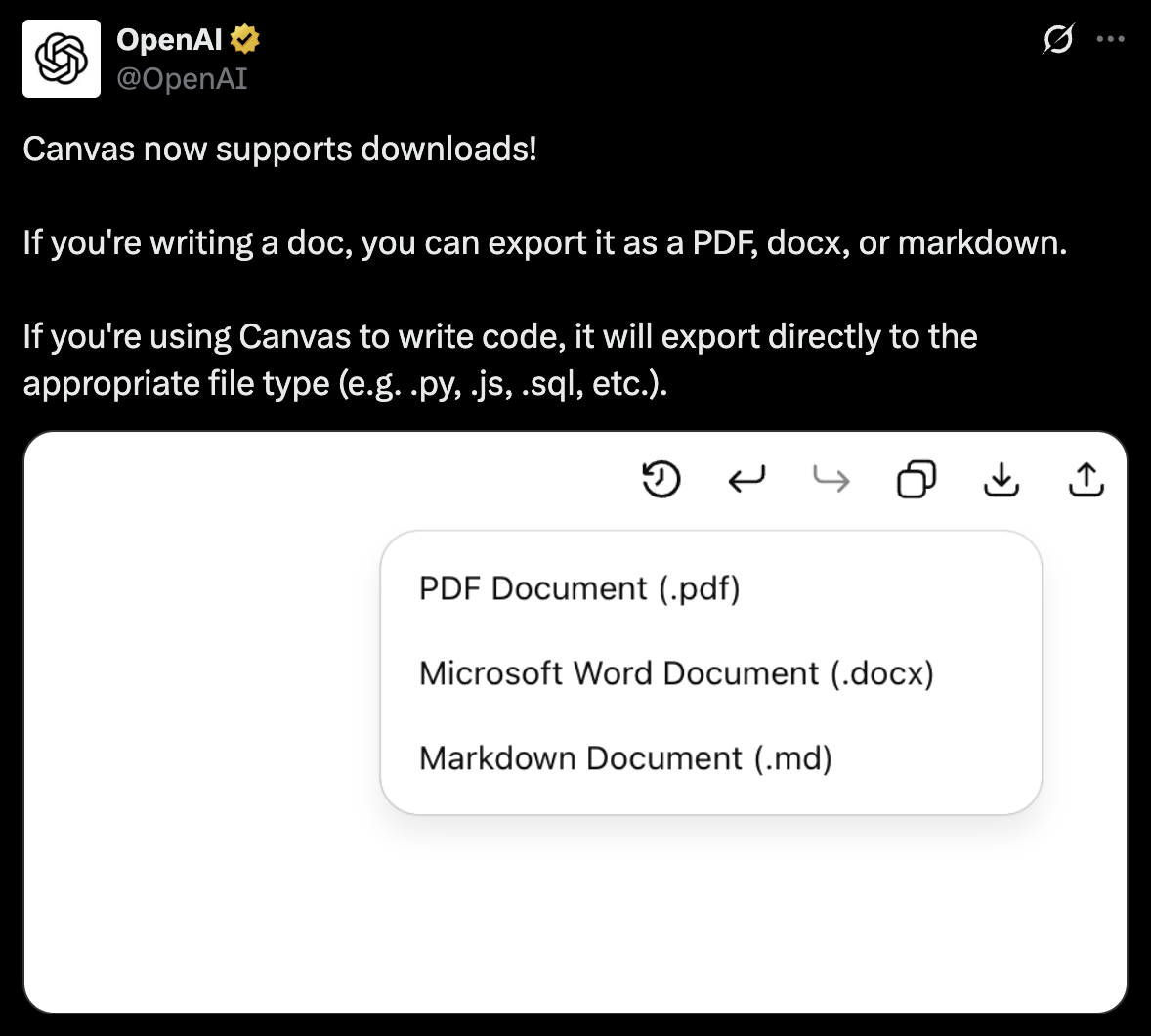
Task: Click the @OpenAI handle
Action: click(182, 78)
